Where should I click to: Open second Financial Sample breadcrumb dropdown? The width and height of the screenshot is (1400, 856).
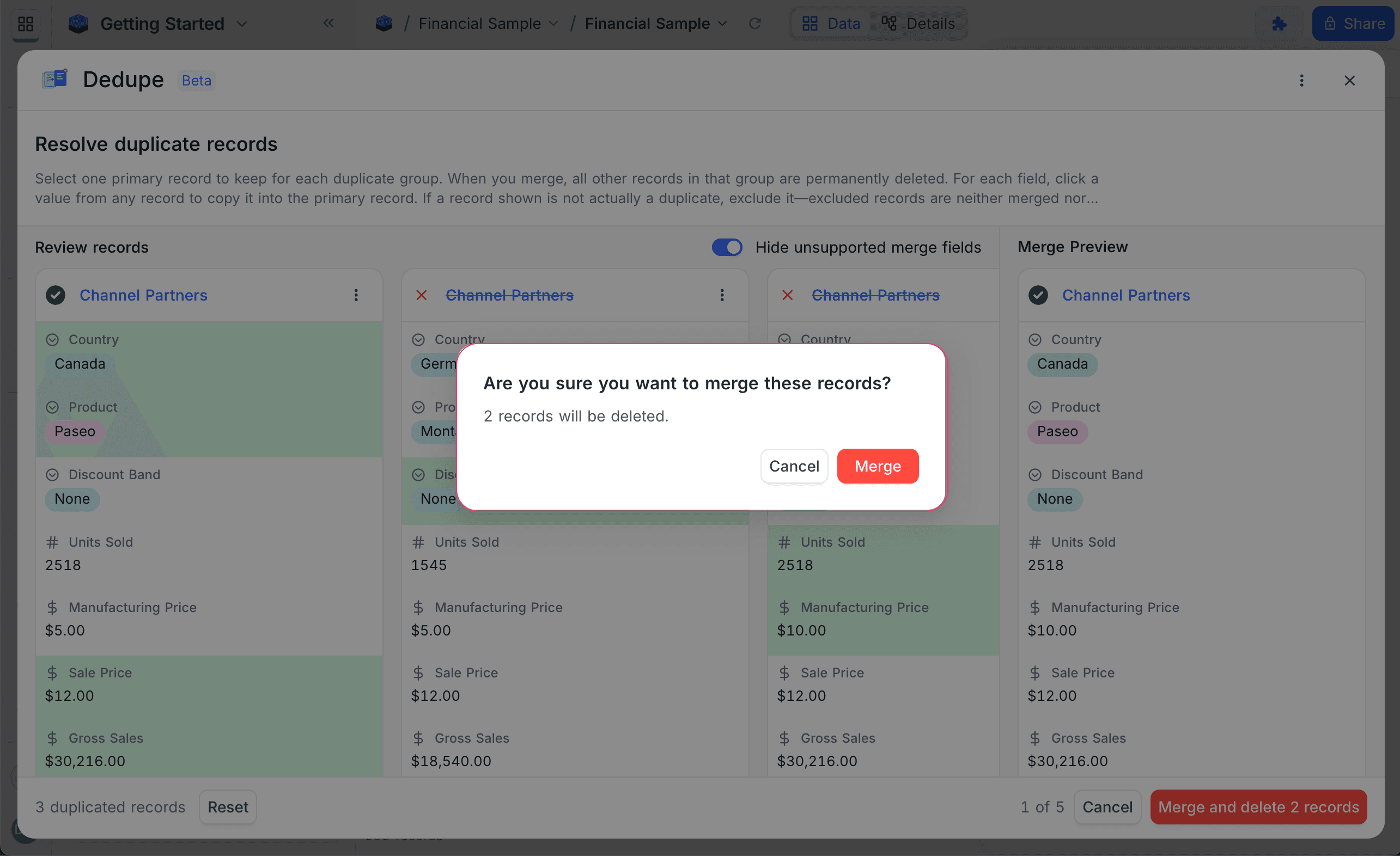click(x=722, y=24)
